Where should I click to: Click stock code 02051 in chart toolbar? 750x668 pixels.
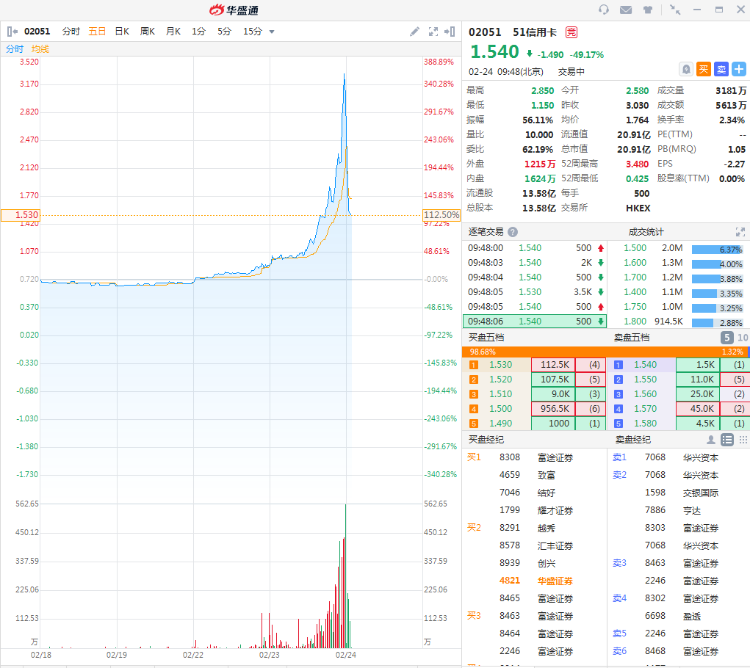(37, 32)
